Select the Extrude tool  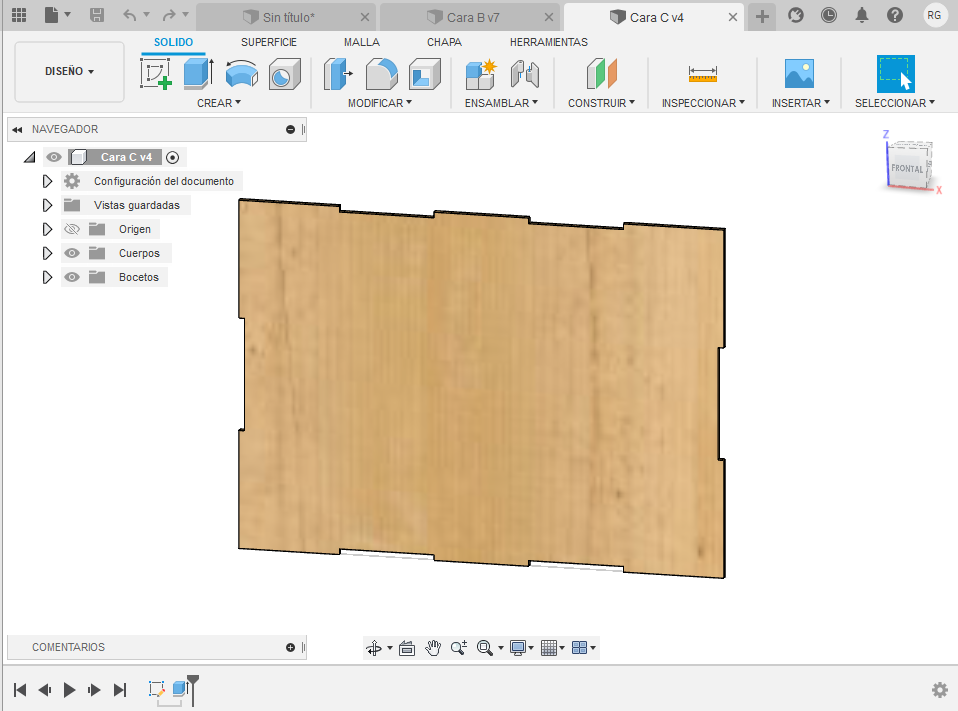coord(199,75)
